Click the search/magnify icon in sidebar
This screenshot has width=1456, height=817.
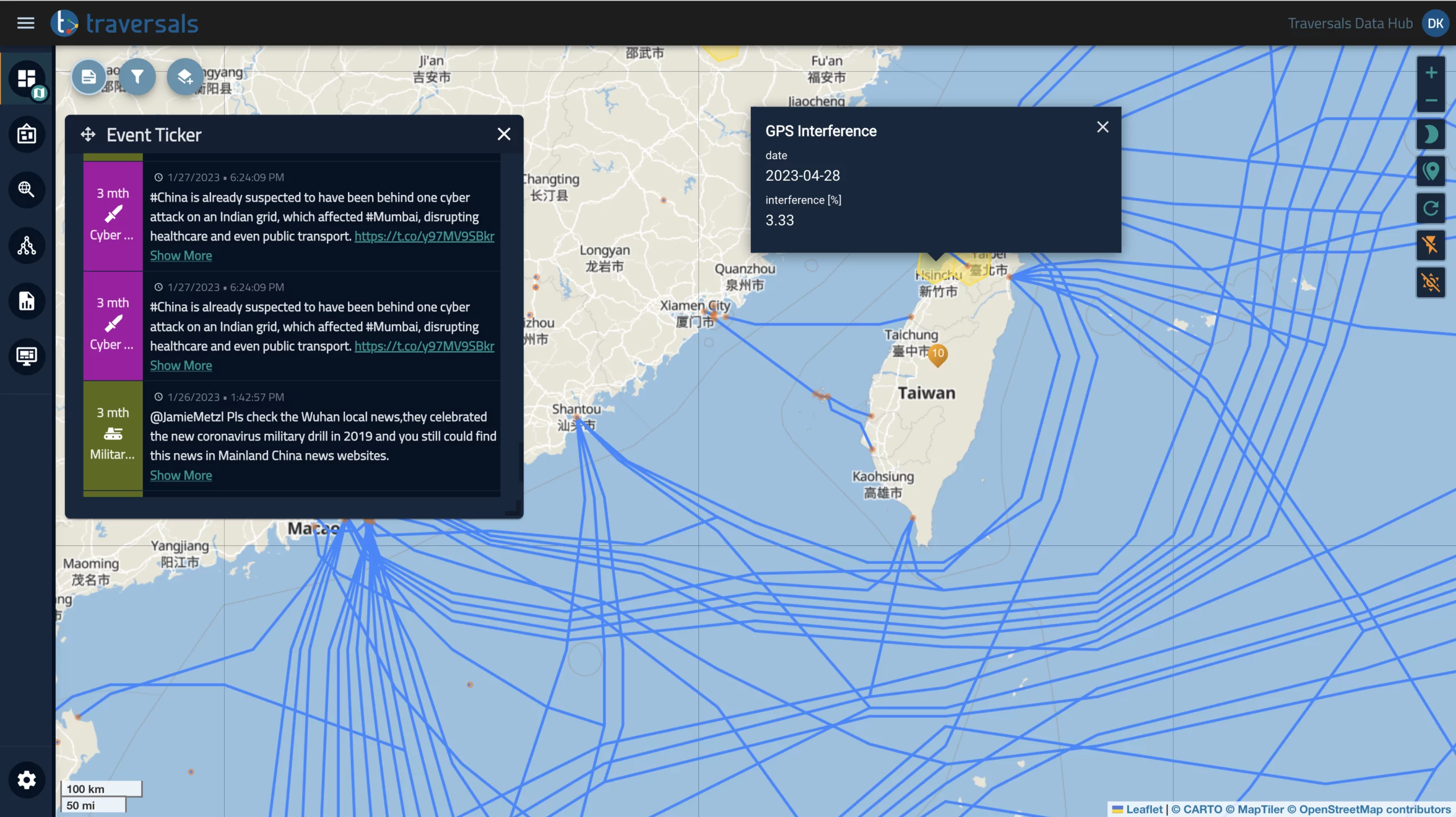click(27, 189)
